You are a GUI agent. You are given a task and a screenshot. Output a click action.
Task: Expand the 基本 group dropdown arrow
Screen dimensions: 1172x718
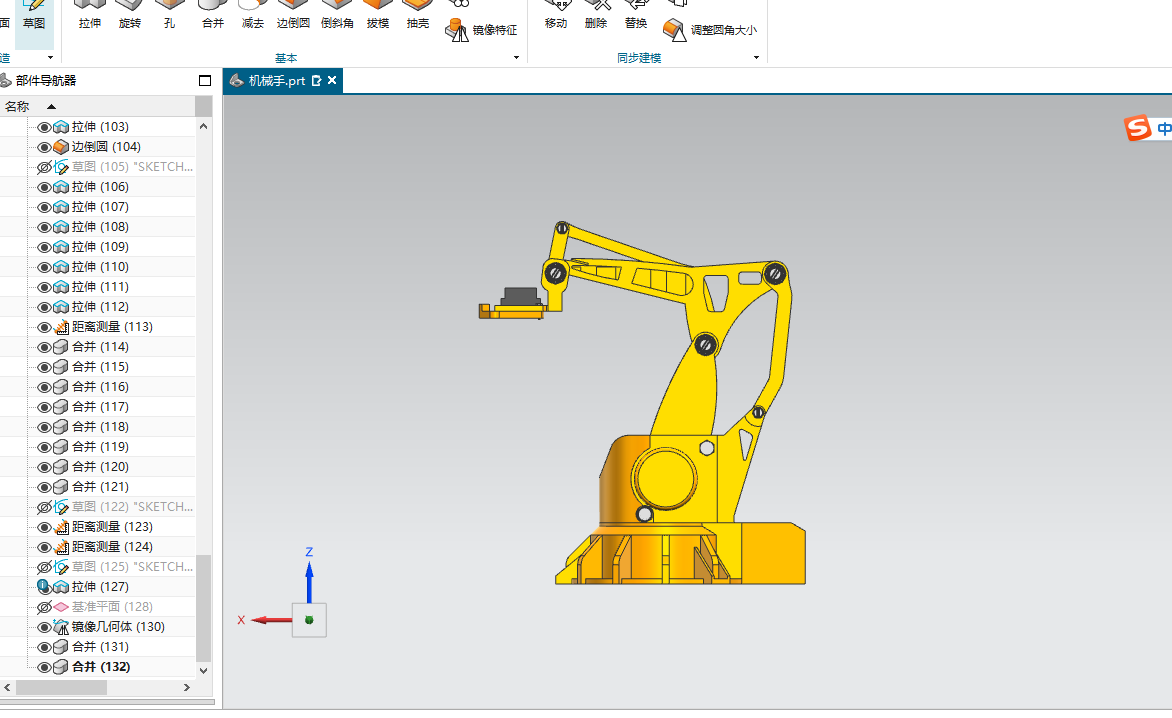516,58
